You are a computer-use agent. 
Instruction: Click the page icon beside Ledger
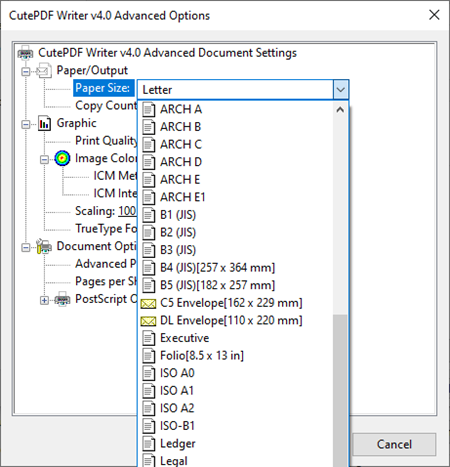tap(149, 444)
